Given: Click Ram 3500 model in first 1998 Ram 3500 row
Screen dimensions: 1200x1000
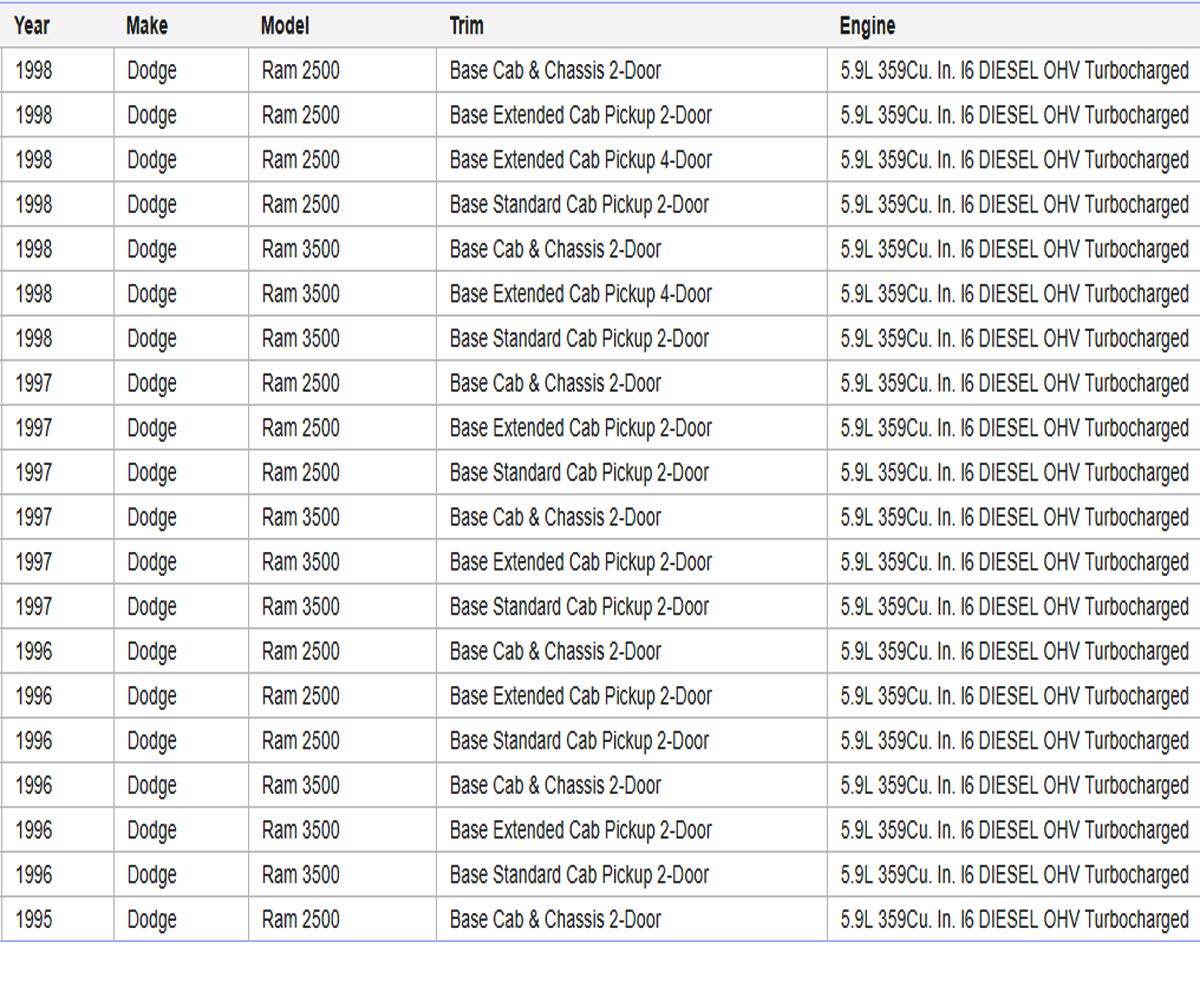Looking at the screenshot, I should (300, 249).
